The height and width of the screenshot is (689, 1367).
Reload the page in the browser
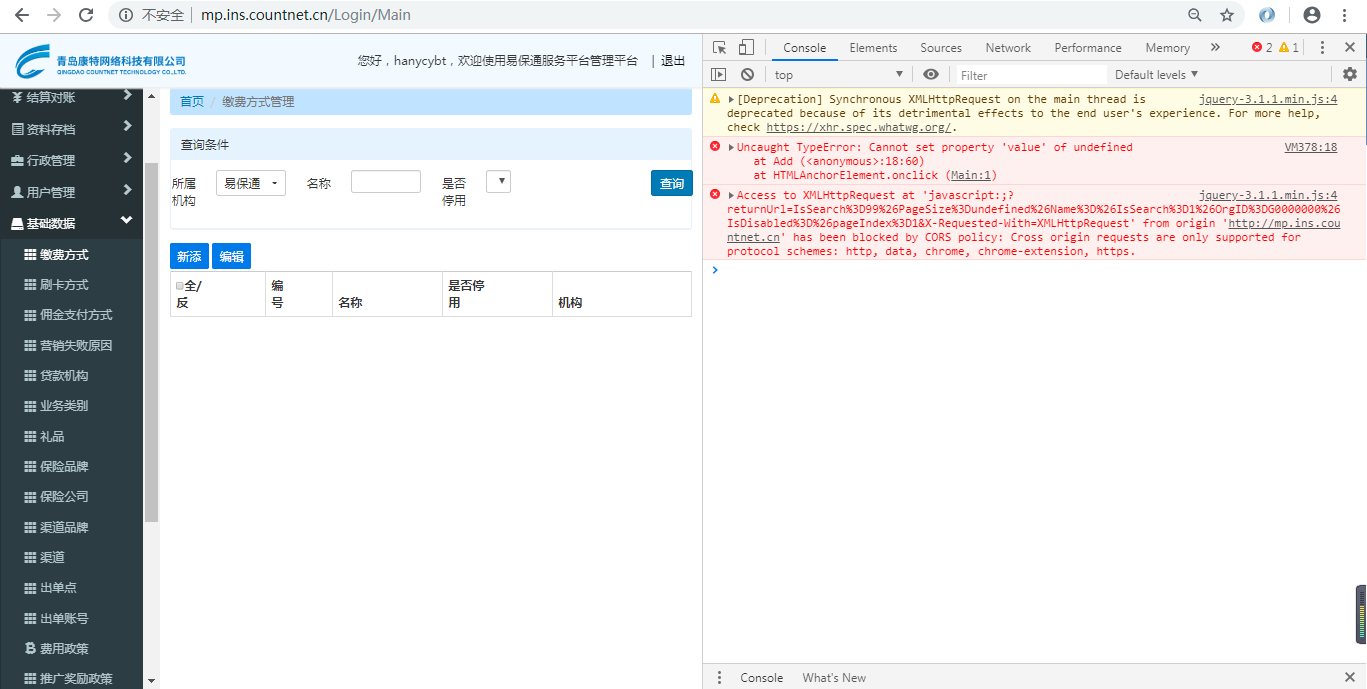[x=86, y=15]
